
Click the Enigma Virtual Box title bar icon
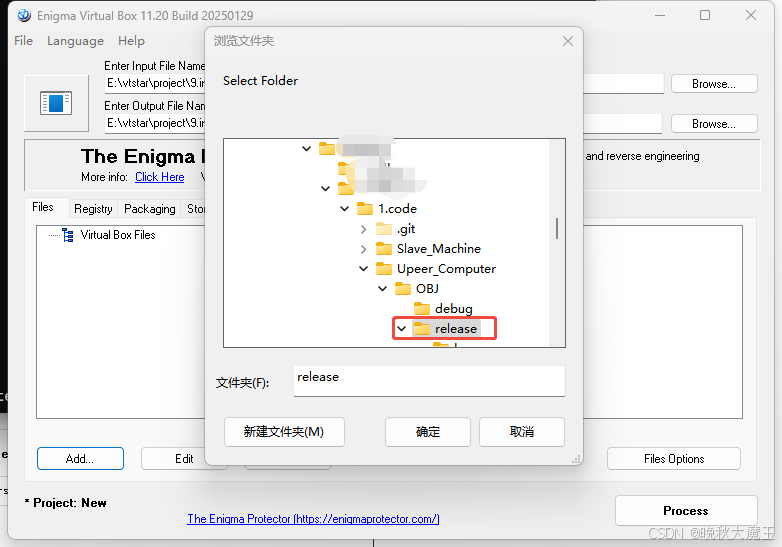click(24, 15)
